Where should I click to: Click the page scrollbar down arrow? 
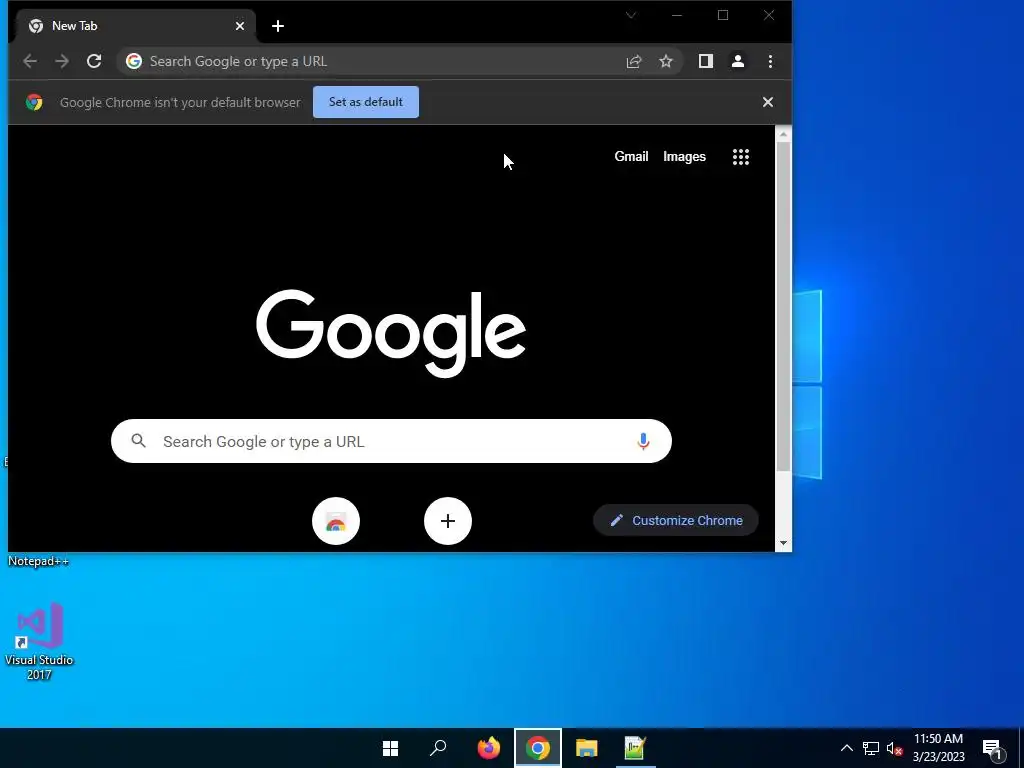pos(783,543)
